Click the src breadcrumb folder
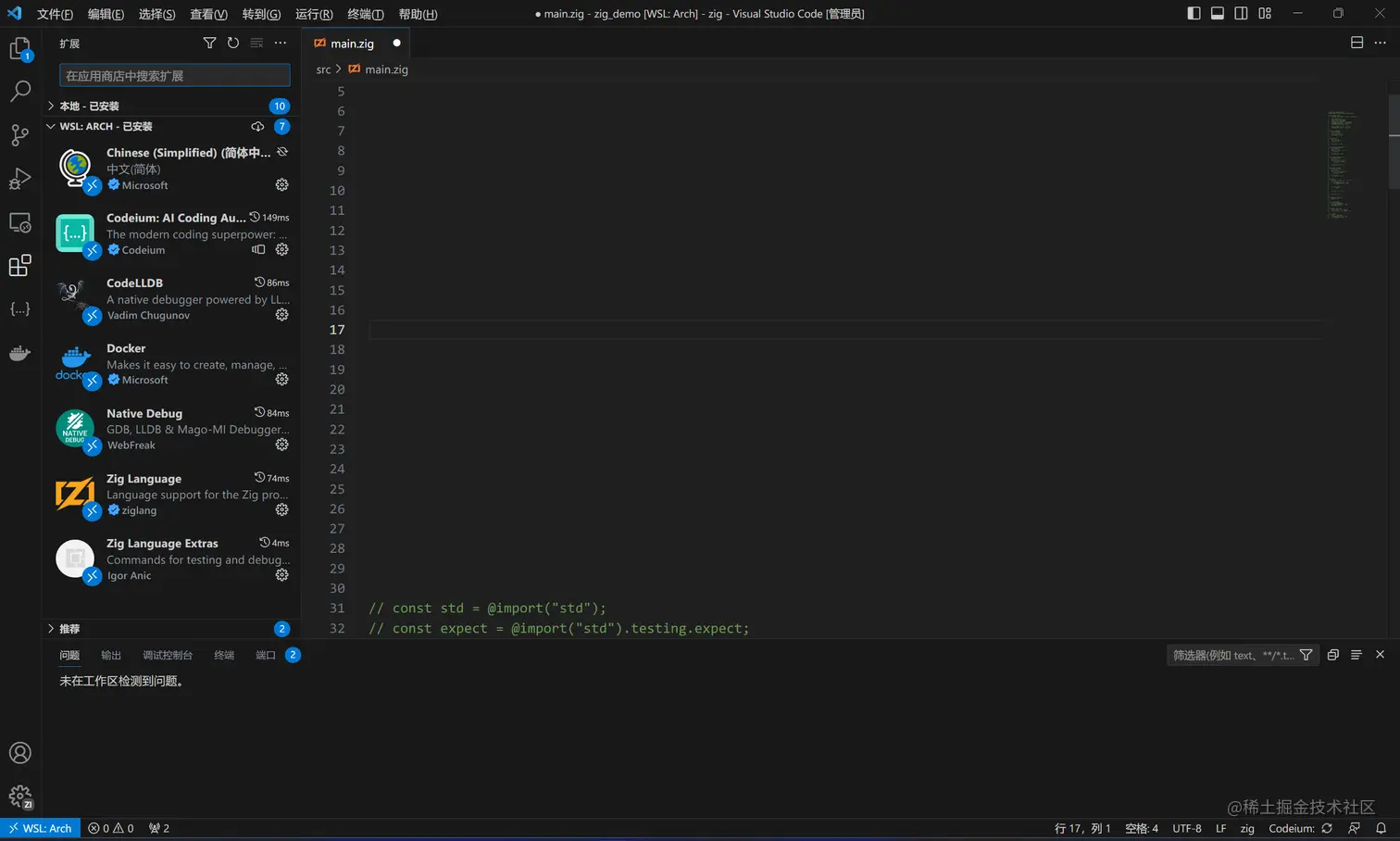Viewport: 1400px width, 841px height. [x=323, y=69]
